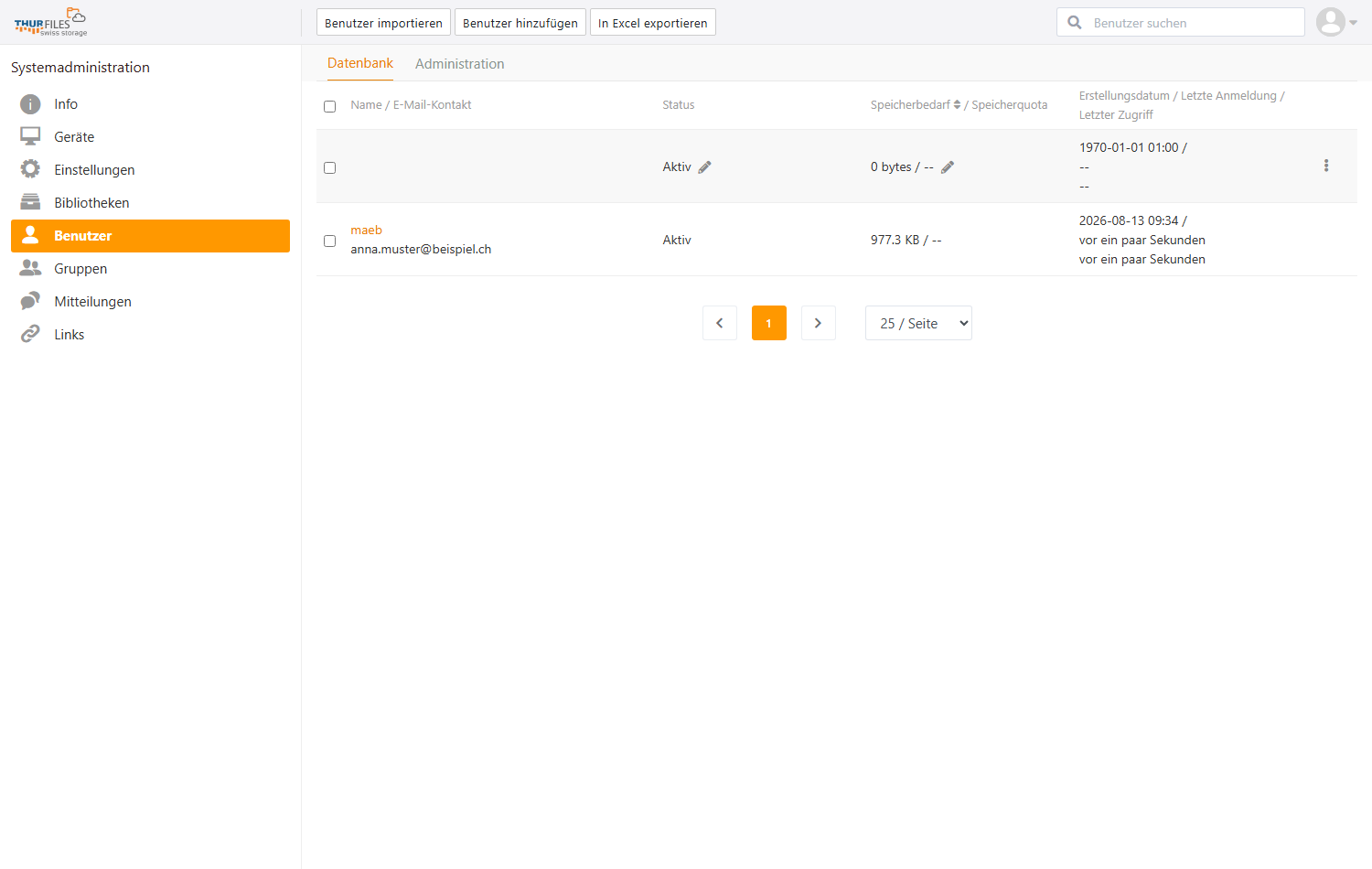Screen dimensions: 1372x869
Task: Open Links in the sidebar
Action: (x=150, y=335)
